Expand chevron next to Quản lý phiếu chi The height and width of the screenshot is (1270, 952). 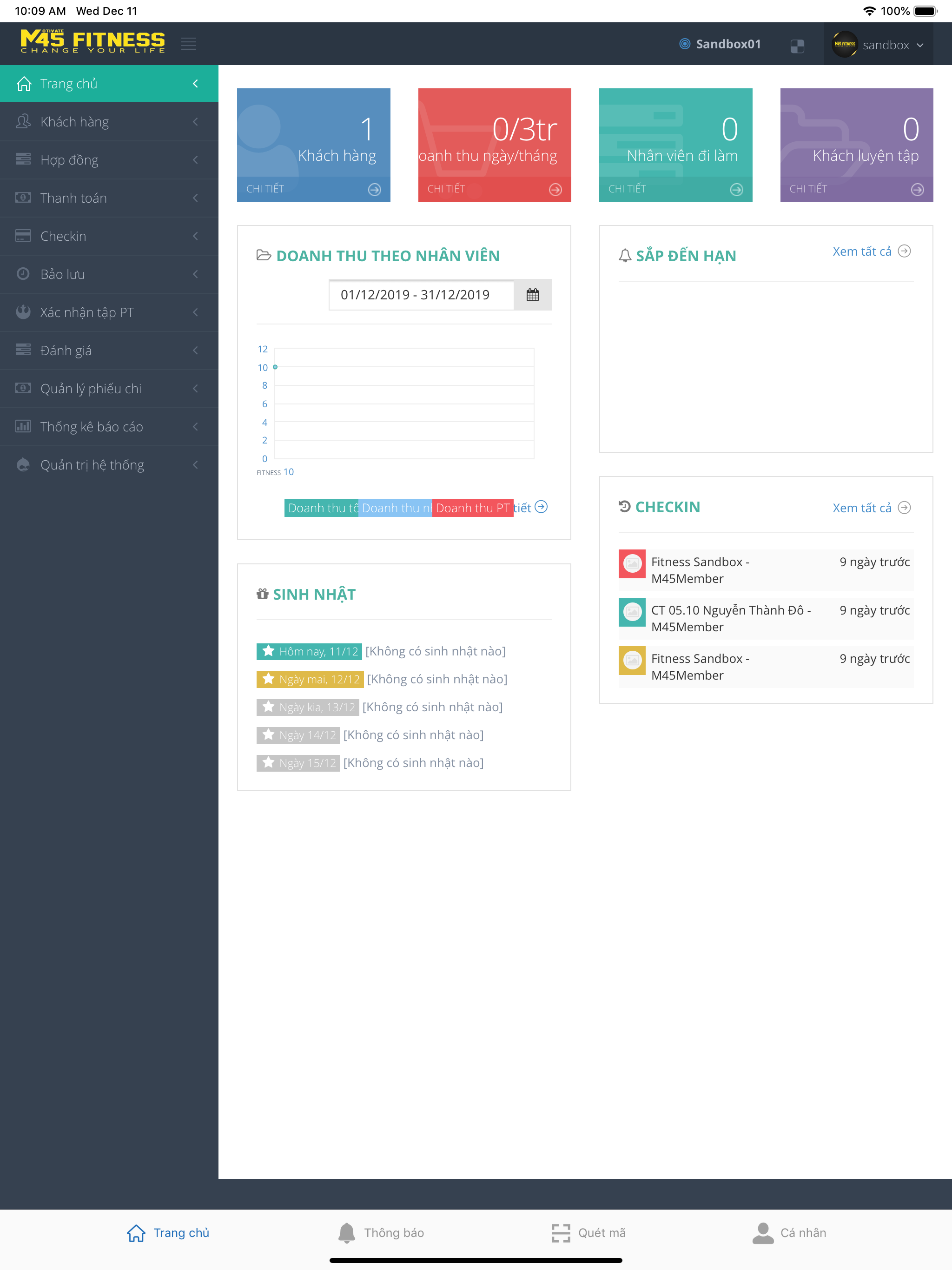coord(195,389)
